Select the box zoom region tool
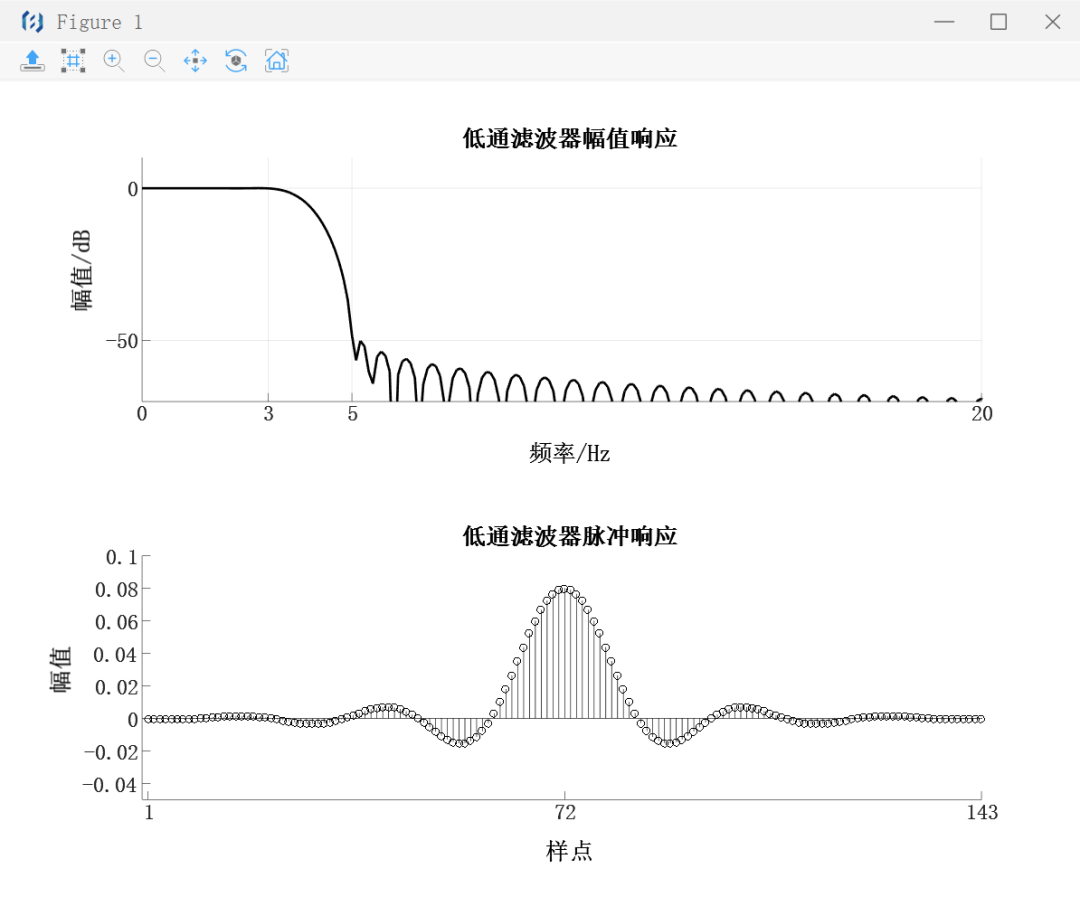Screen dimensions: 1080x897 [x=73, y=61]
